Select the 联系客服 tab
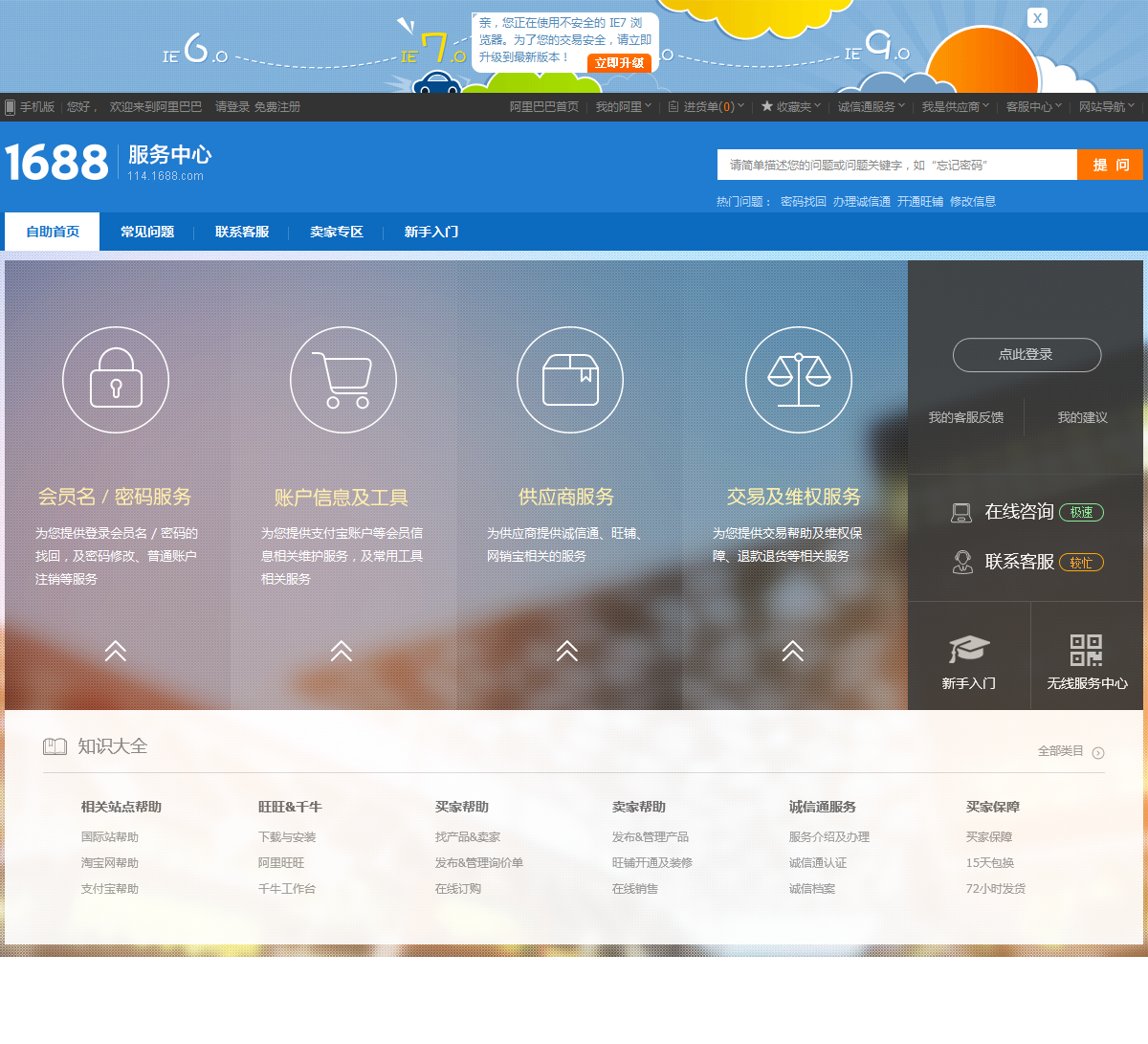Image resolution: width=1148 pixels, height=1044 pixels. click(242, 232)
